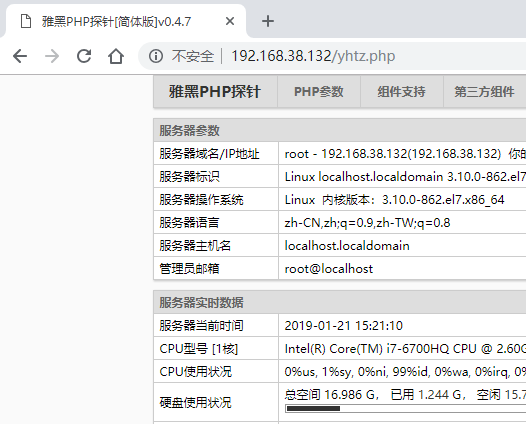Click the page favicon on the tab
This screenshot has width=526, height=424.
click(x=26, y=21)
